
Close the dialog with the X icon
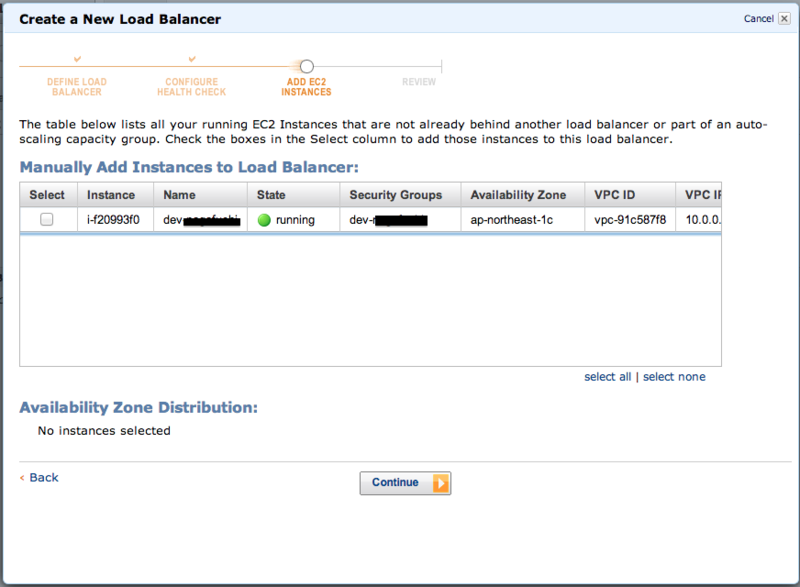coord(785,19)
